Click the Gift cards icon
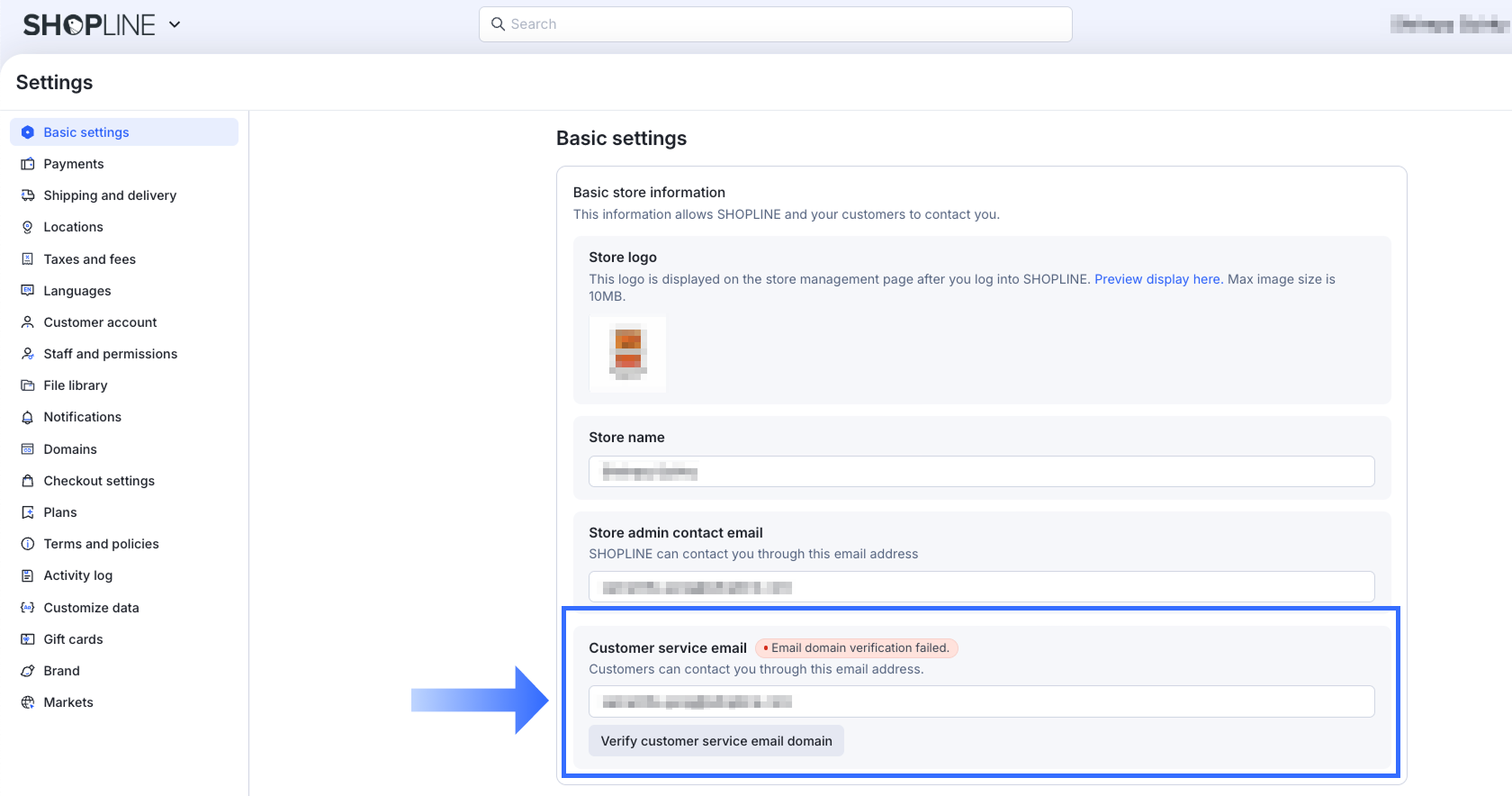Viewport: 1512px width, 796px height. [x=28, y=639]
